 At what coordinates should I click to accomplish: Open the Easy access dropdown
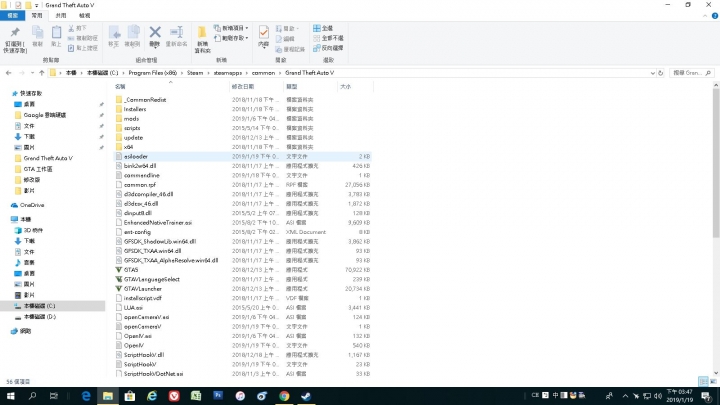231,38
